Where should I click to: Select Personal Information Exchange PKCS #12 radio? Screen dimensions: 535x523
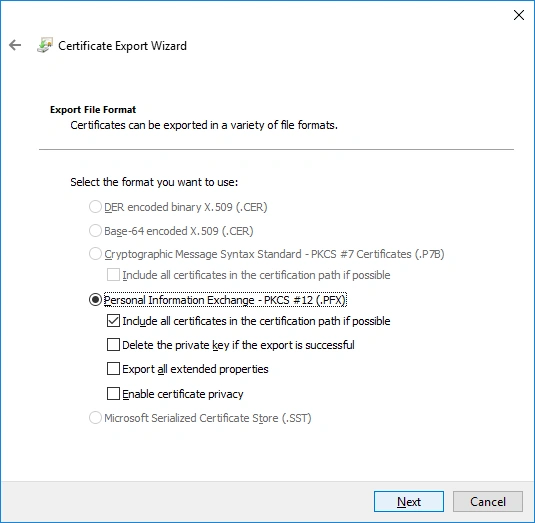[95, 300]
